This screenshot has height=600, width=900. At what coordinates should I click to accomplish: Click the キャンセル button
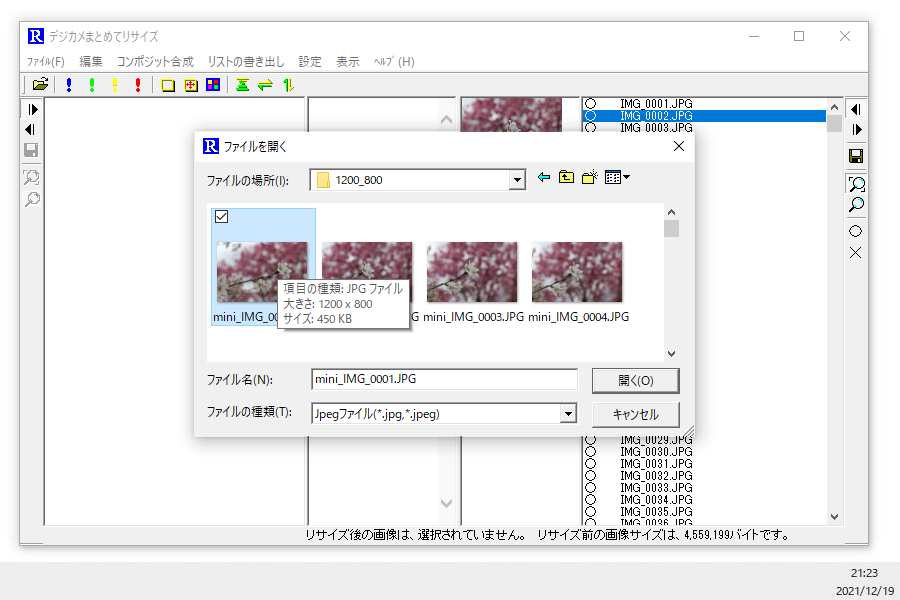(x=635, y=415)
